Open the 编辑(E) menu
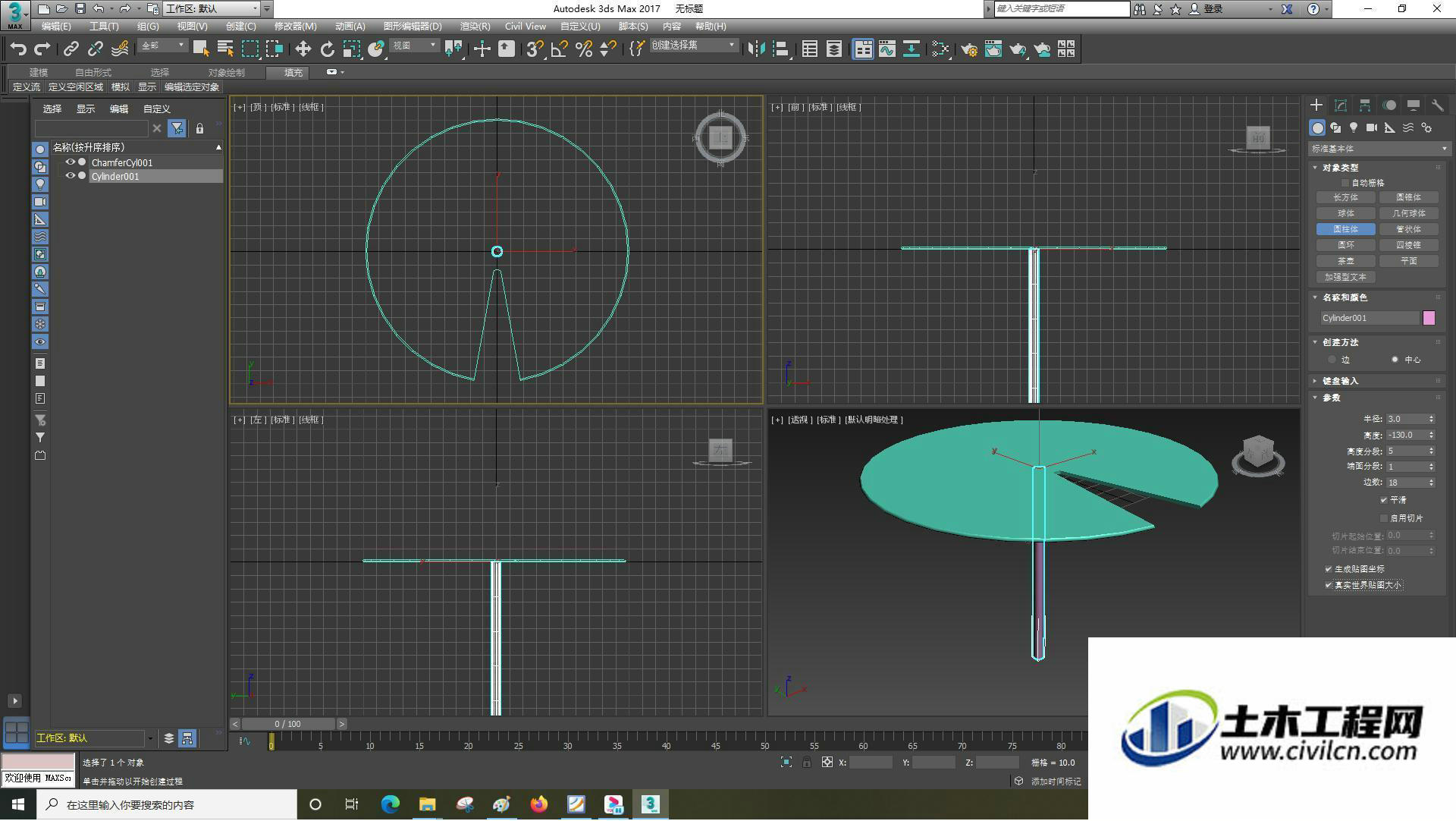 coord(56,27)
